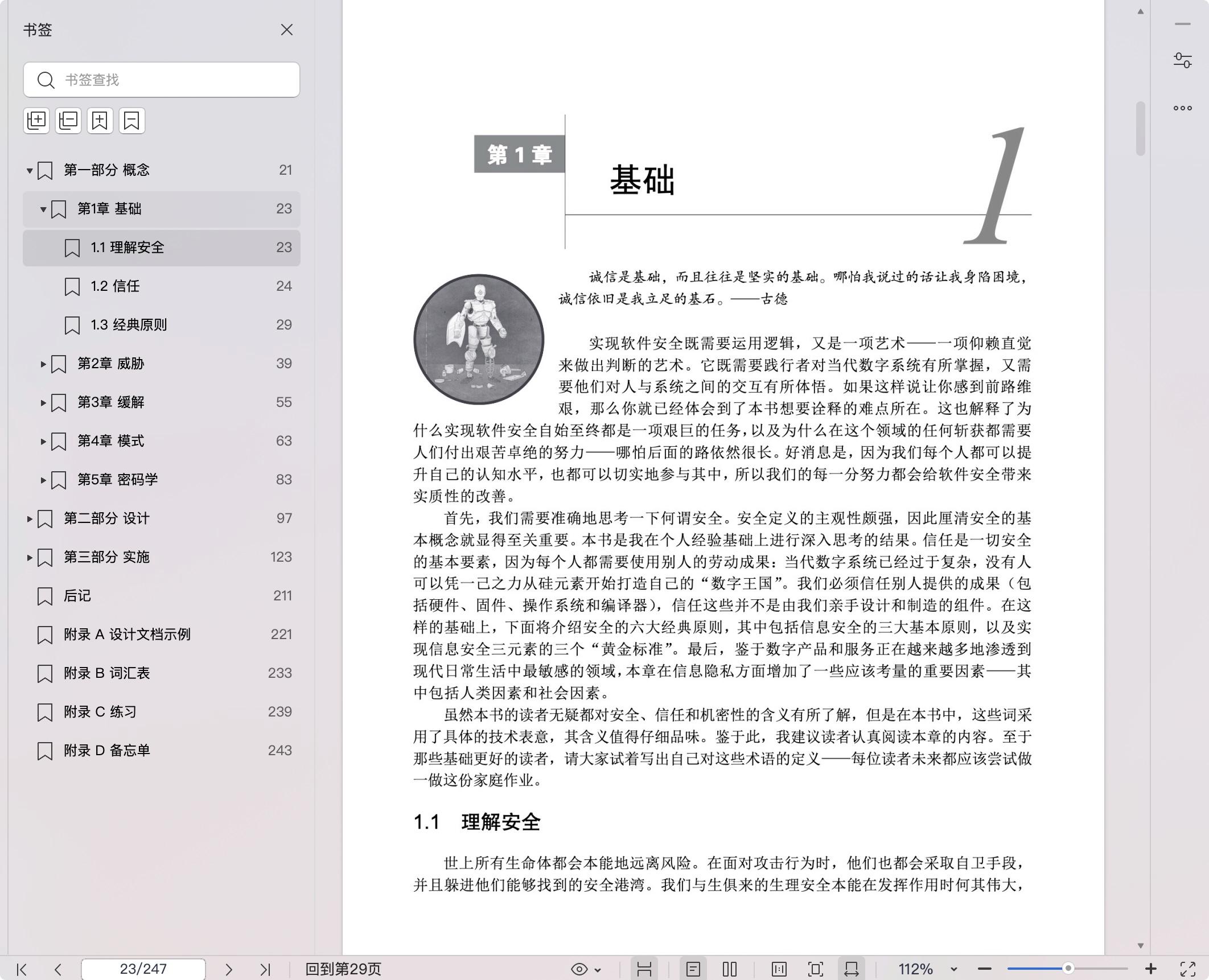The image size is (1209, 980).
Task: Collapse the 第1章 基础 node arrow
Action: tap(43, 209)
